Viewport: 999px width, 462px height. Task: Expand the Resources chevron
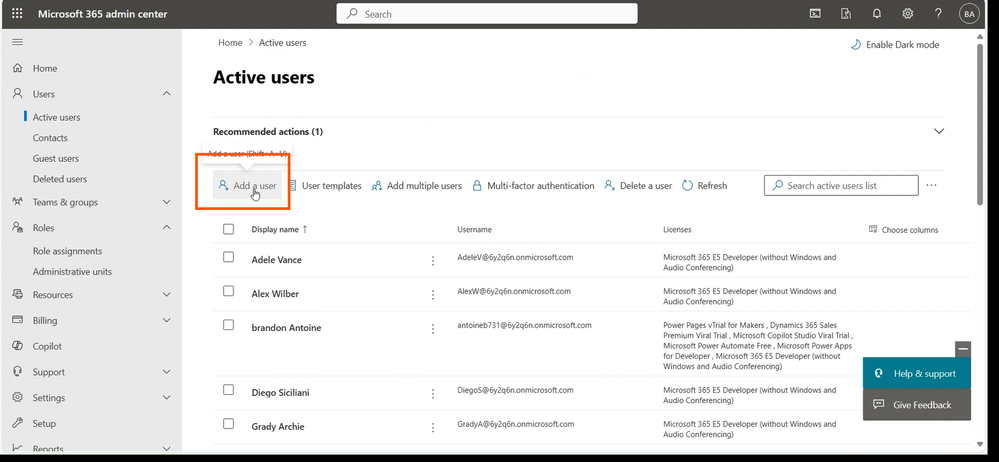coord(167,294)
